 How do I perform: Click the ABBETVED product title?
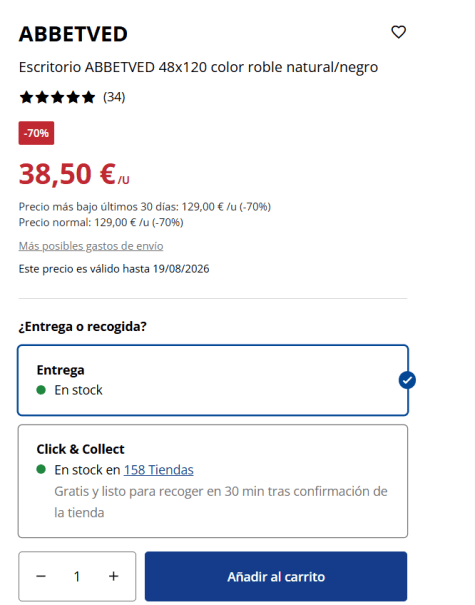[x=73, y=34]
